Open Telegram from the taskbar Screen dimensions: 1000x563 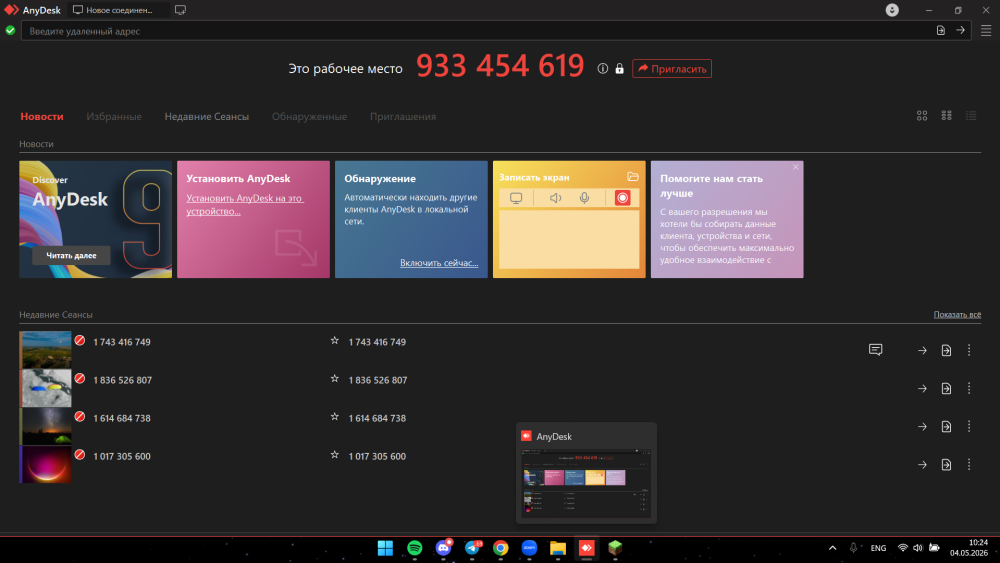click(x=472, y=548)
